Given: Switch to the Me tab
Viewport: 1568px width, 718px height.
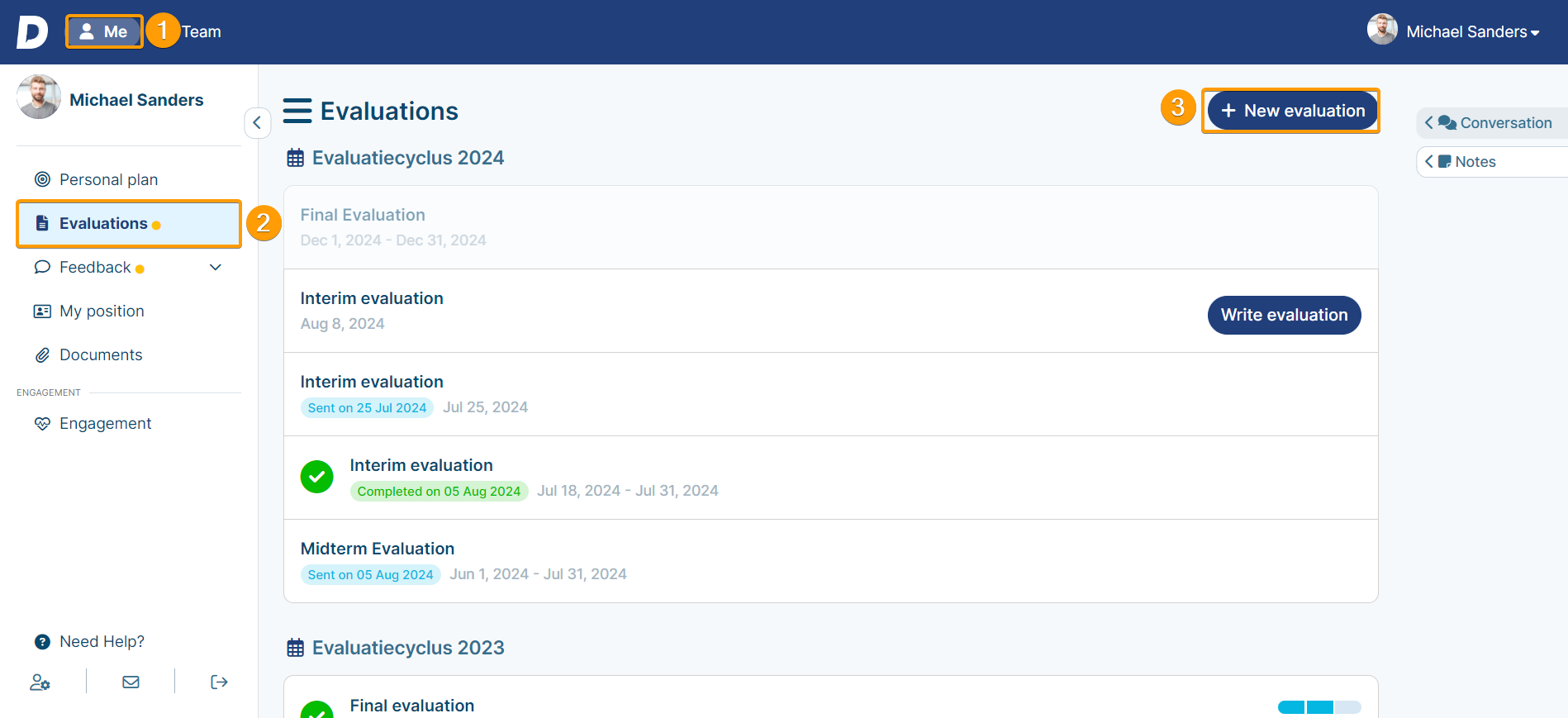Looking at the screenshot, I should point(104,31).
